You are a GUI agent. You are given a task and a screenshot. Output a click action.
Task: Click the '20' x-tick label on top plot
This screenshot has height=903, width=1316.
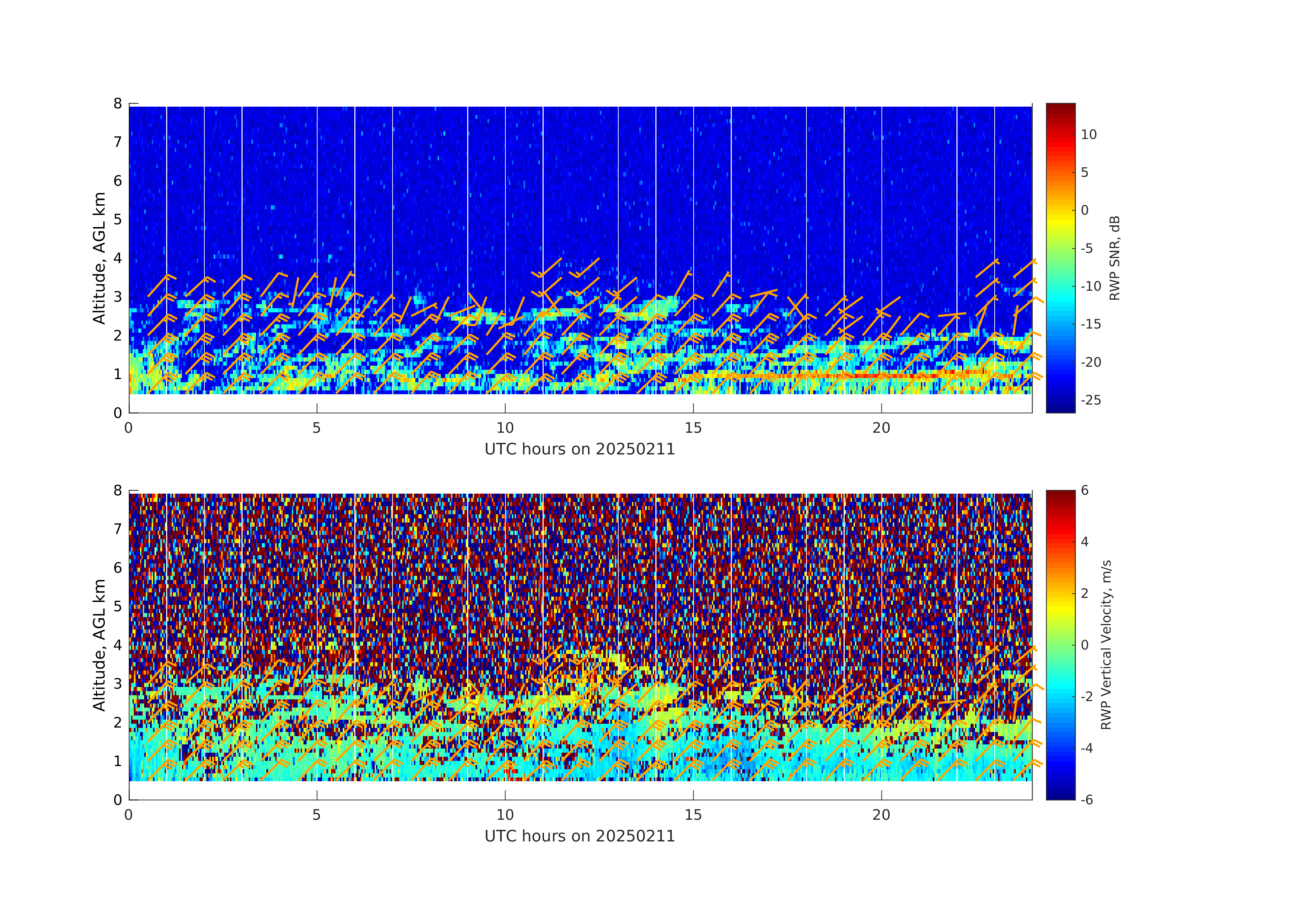(x=881, y=429)
